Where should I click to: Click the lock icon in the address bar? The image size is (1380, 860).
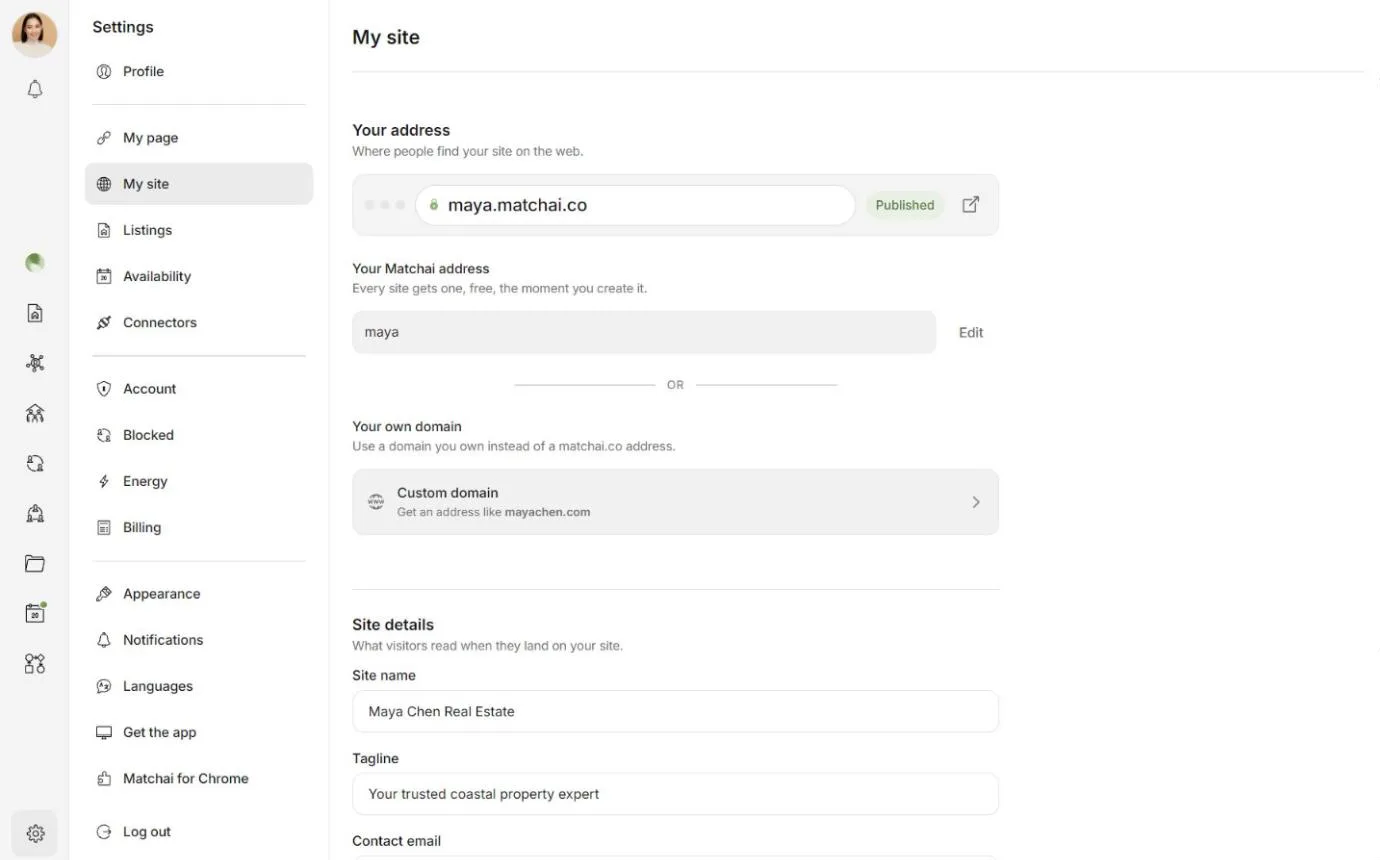[434, 205]
